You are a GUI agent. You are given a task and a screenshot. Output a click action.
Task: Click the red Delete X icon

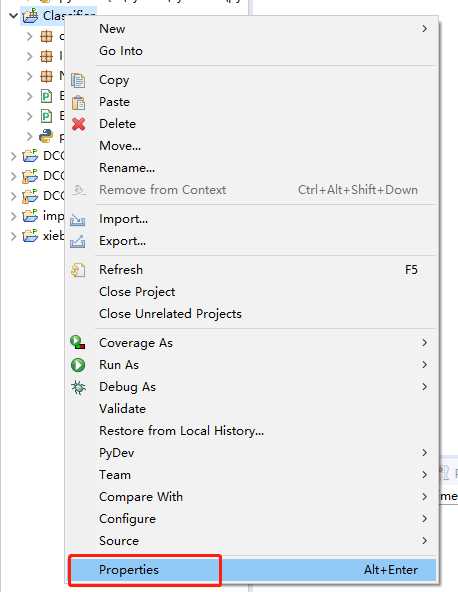pos(78,124)
